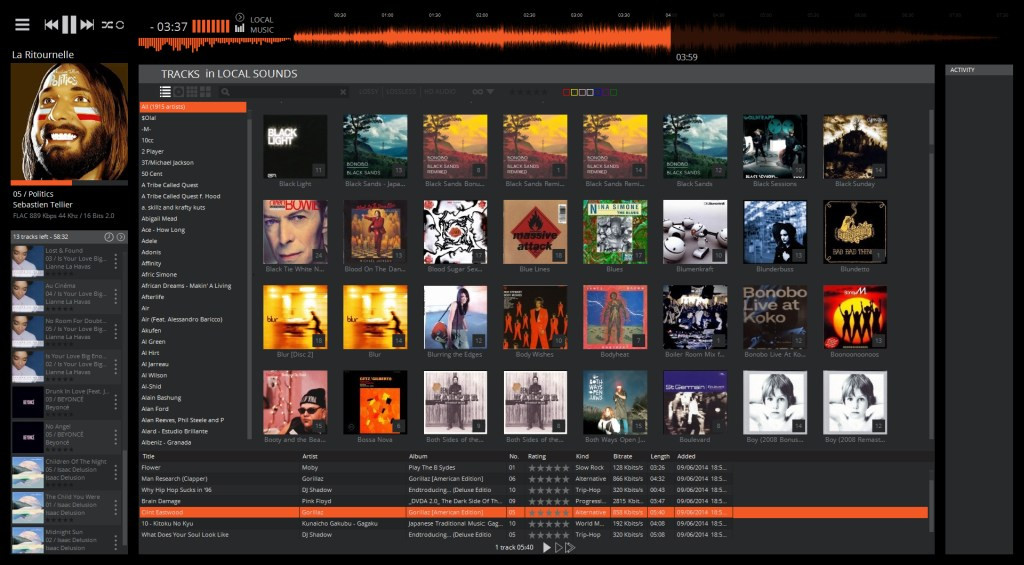
Task: Open the Black Light album thumbnail
Action: tap(295, 147)
